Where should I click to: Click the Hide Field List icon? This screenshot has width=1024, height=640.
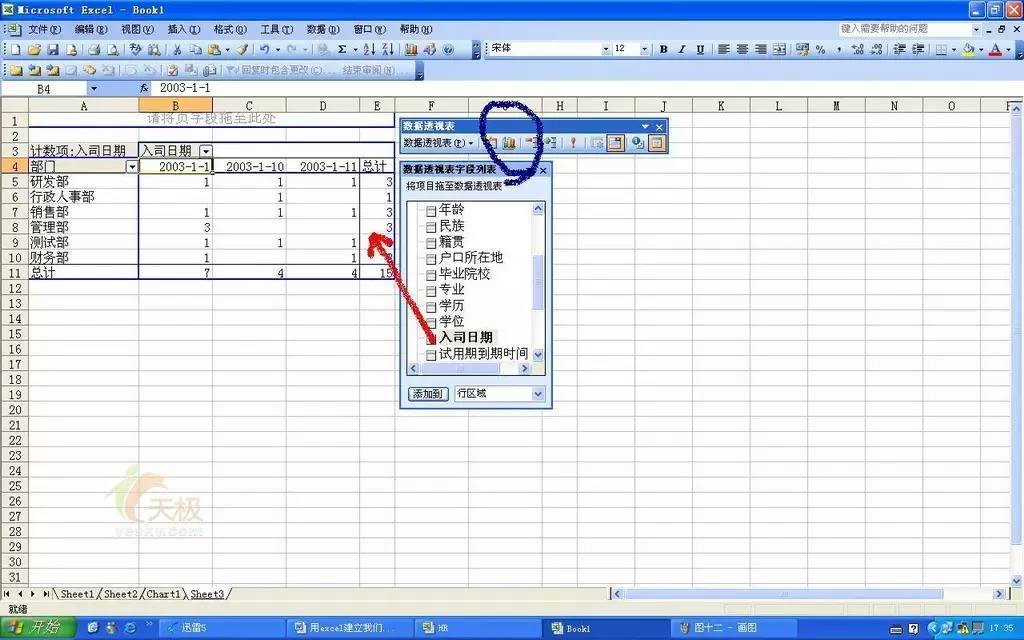[657, 143]
